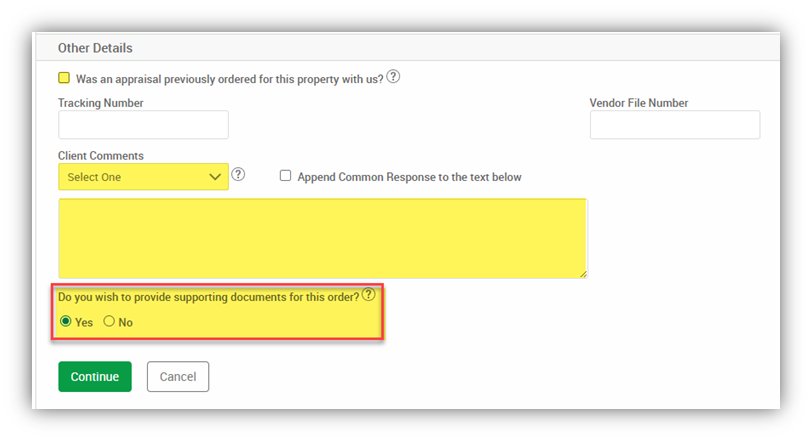Enable Append Common Response checkbox

(x=285, y=176)
